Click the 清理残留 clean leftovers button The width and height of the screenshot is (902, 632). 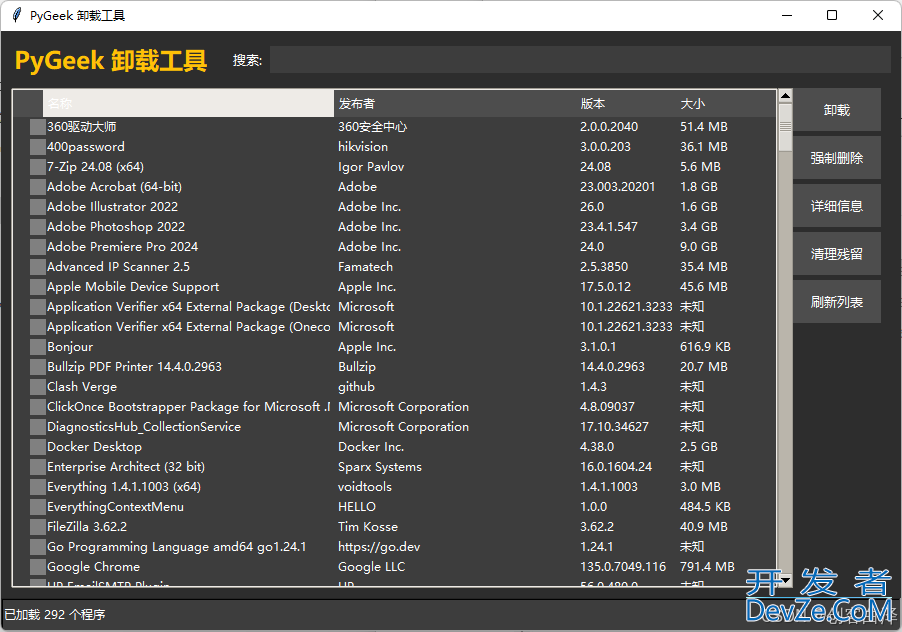[x=836, y=254]
